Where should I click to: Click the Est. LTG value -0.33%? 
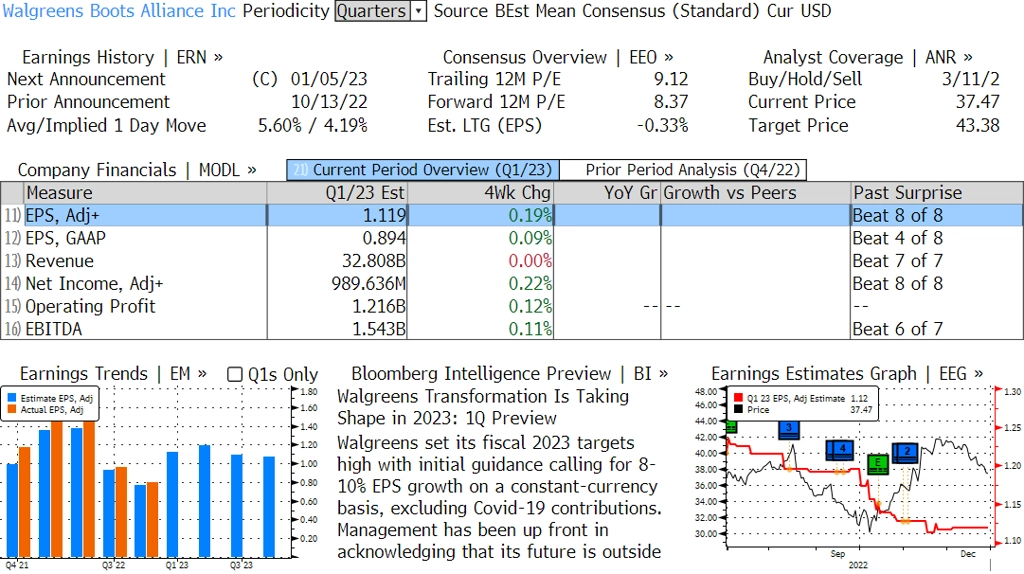pos(662,125)
